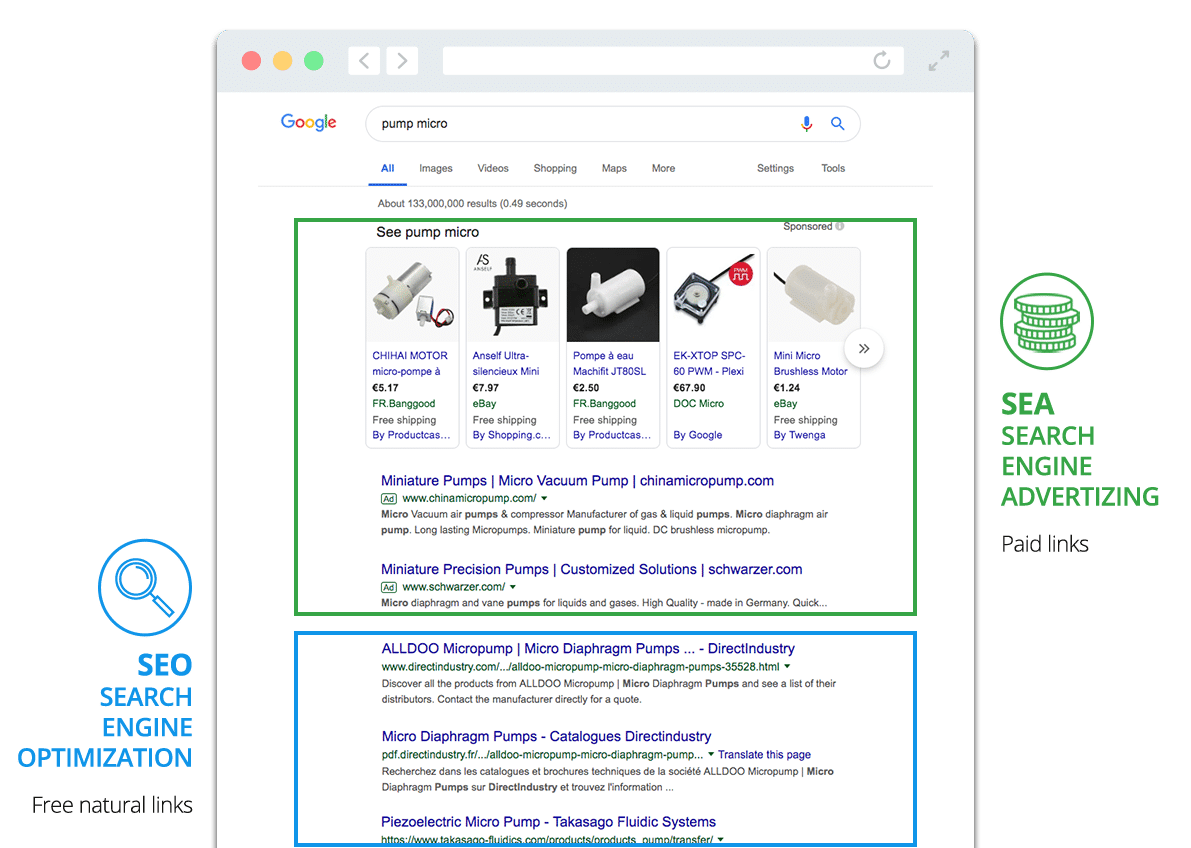Show next products with carousel arrow
Screen dimensions: 1191x848
click(x=864, y=349)
